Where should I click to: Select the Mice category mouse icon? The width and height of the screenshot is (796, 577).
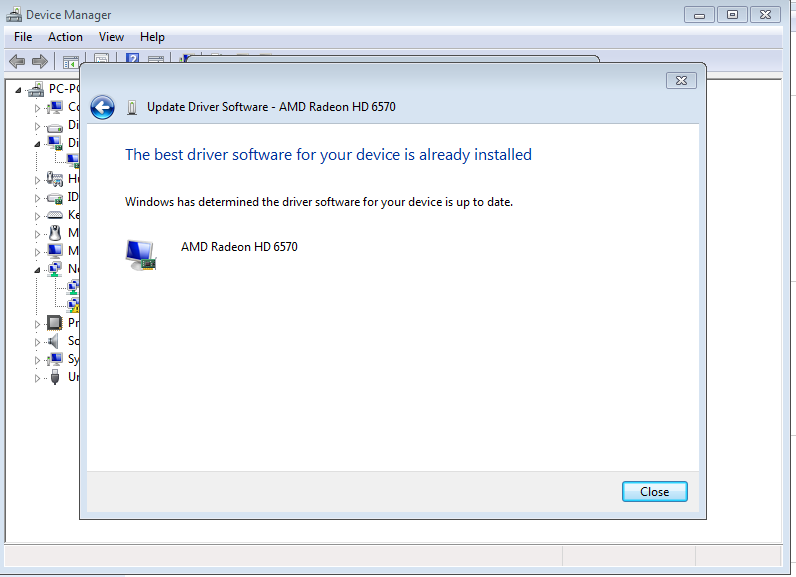pos(55,233)
